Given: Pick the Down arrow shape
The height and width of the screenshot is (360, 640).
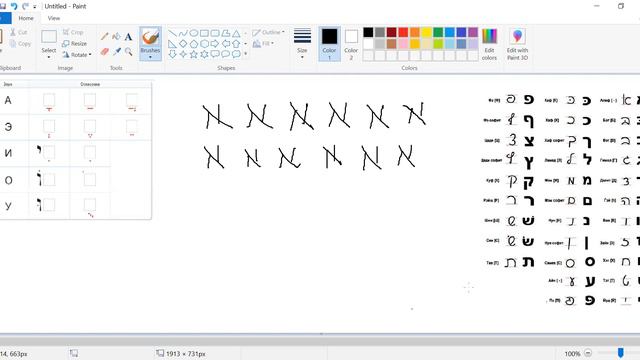Looking at the screenshot, I should coord(172,54).
